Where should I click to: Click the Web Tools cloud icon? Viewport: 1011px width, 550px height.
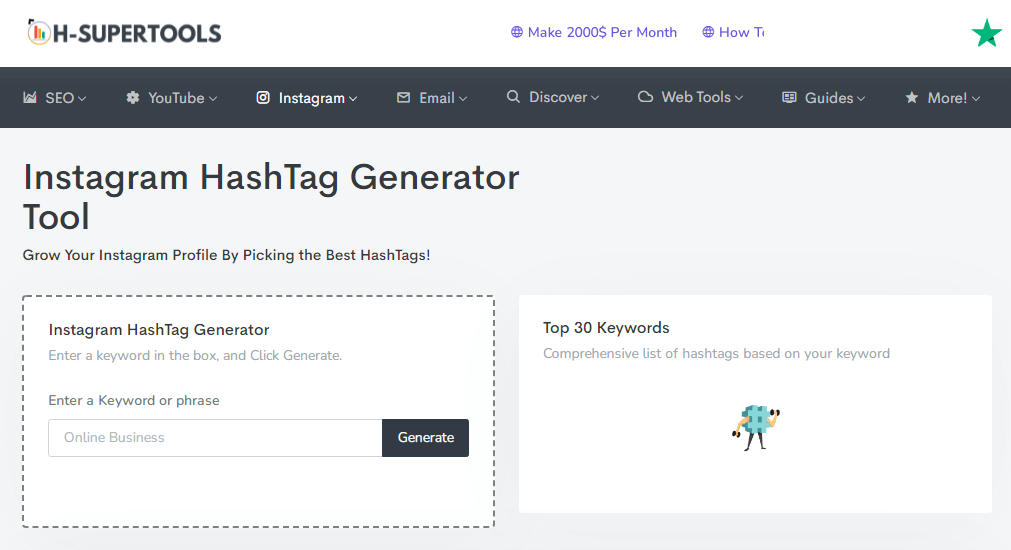click(x=646, y=98)
